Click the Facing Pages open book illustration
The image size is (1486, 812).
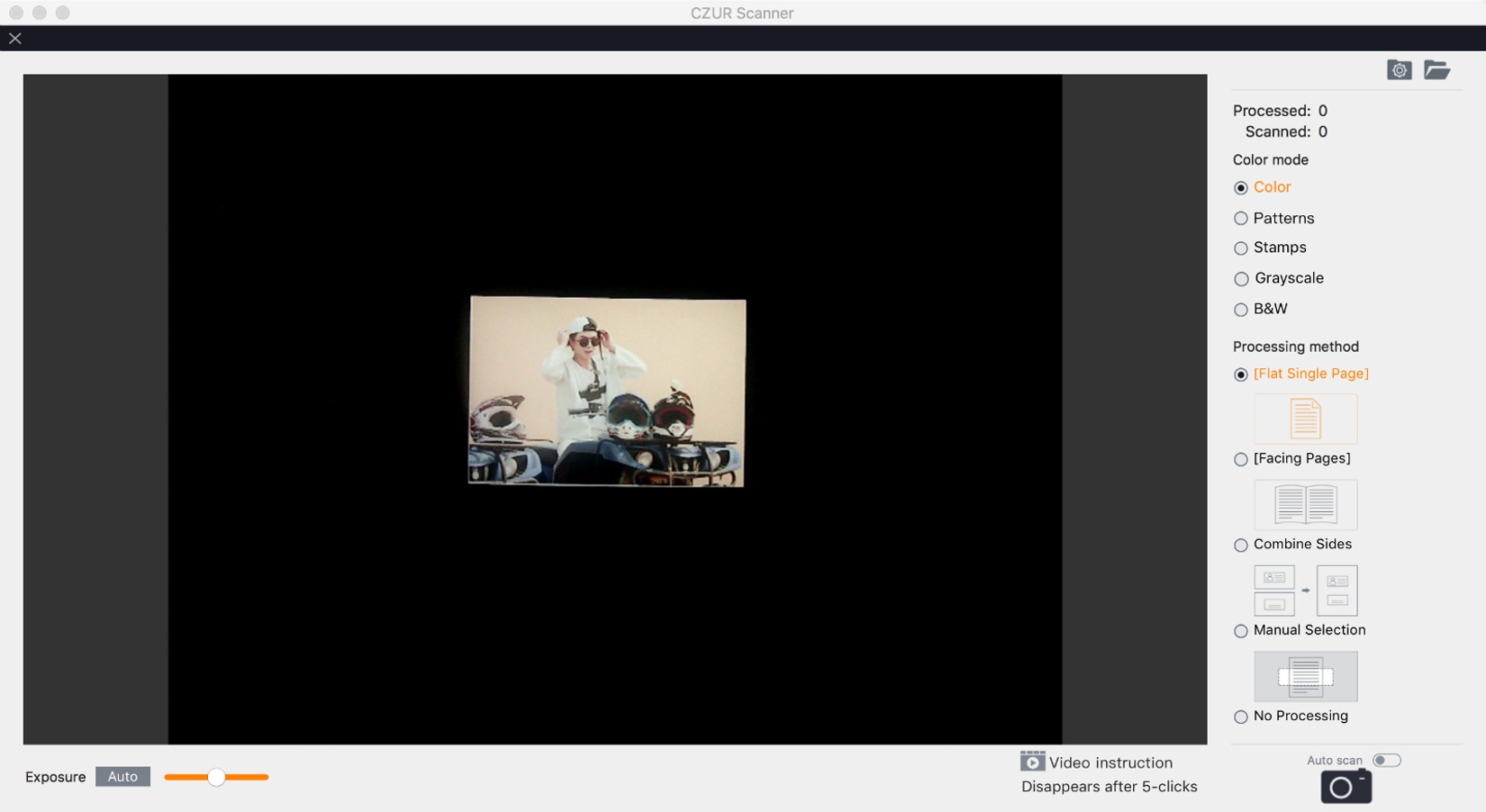[x=1305, y=504]
